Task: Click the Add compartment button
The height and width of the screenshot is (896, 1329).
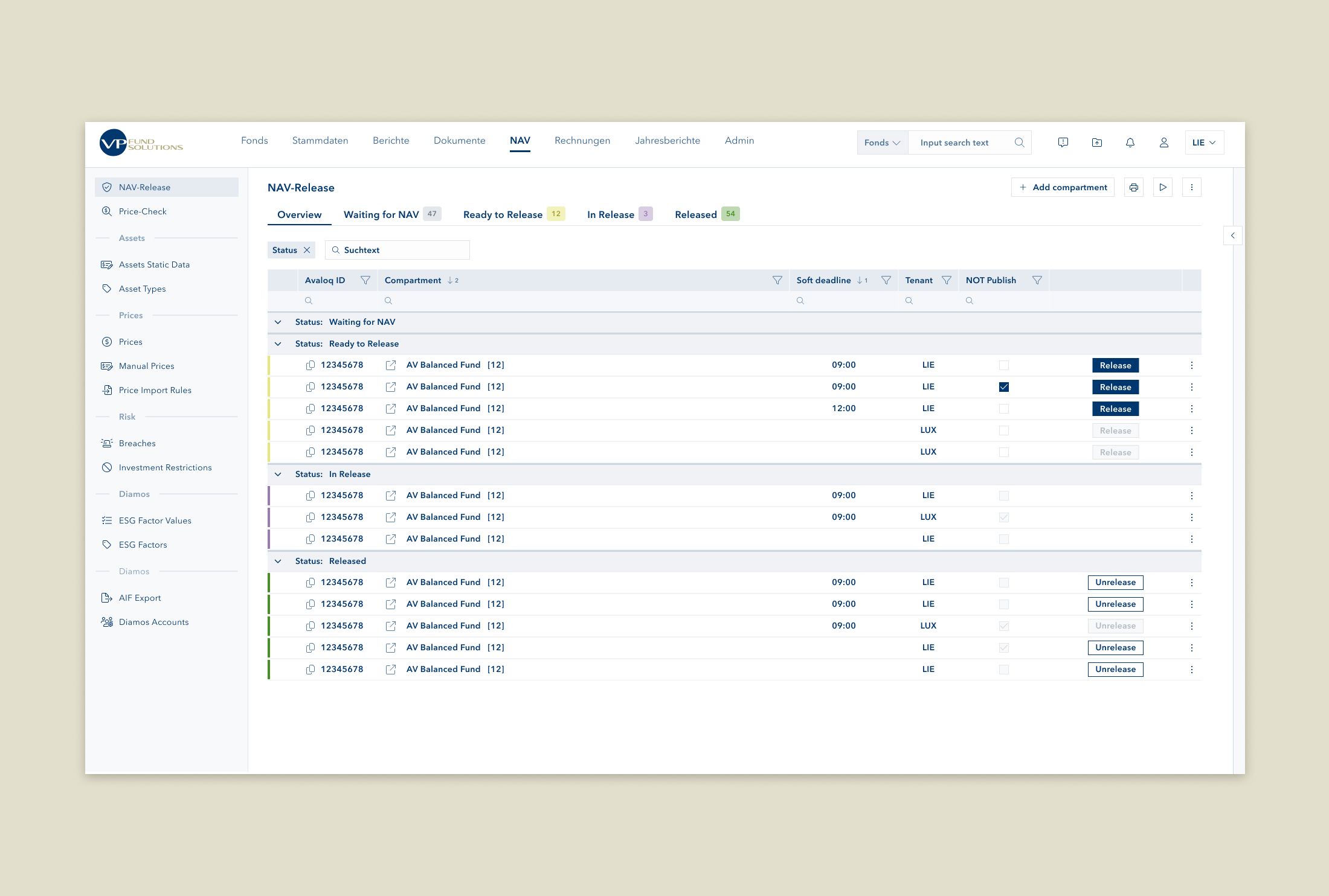Action: click(x=1063, y=187)
